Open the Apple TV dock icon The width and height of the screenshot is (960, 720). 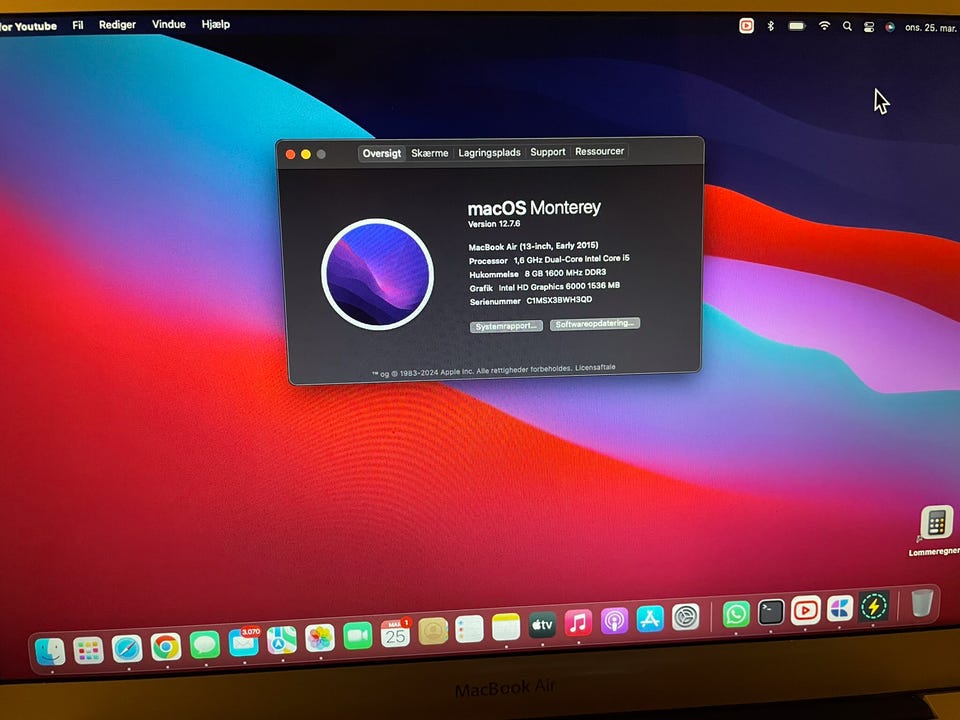click(542, 625)
